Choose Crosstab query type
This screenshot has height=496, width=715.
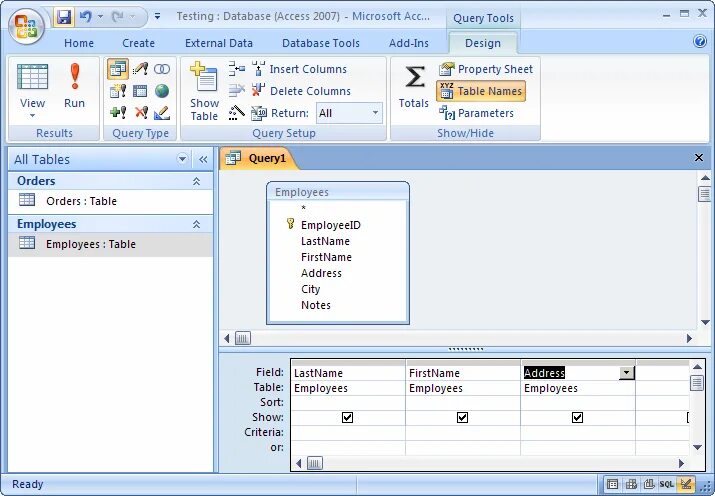click(140, 91)
